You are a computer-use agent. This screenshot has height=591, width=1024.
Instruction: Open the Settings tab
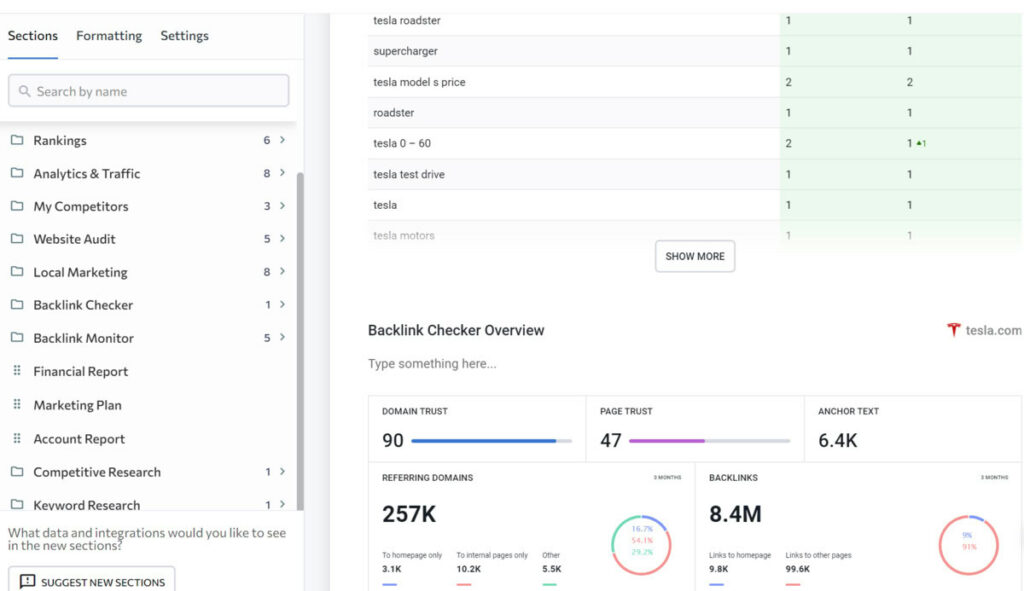(185, 36)
